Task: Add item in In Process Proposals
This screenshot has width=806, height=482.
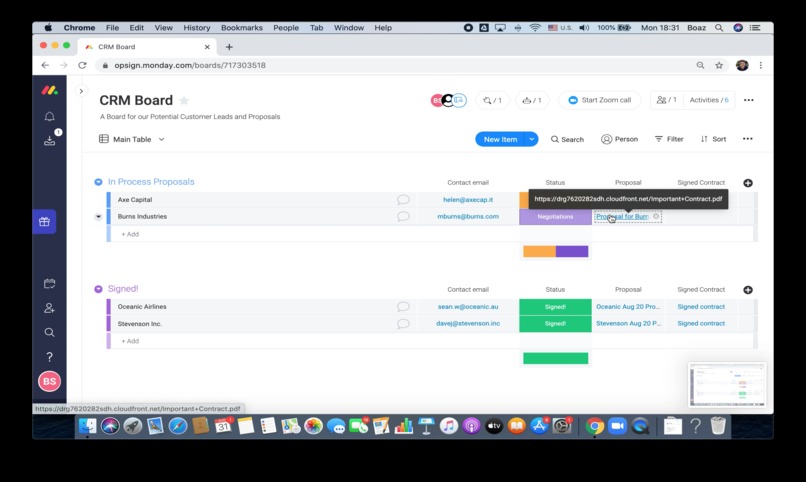Action: click(130, 234)
